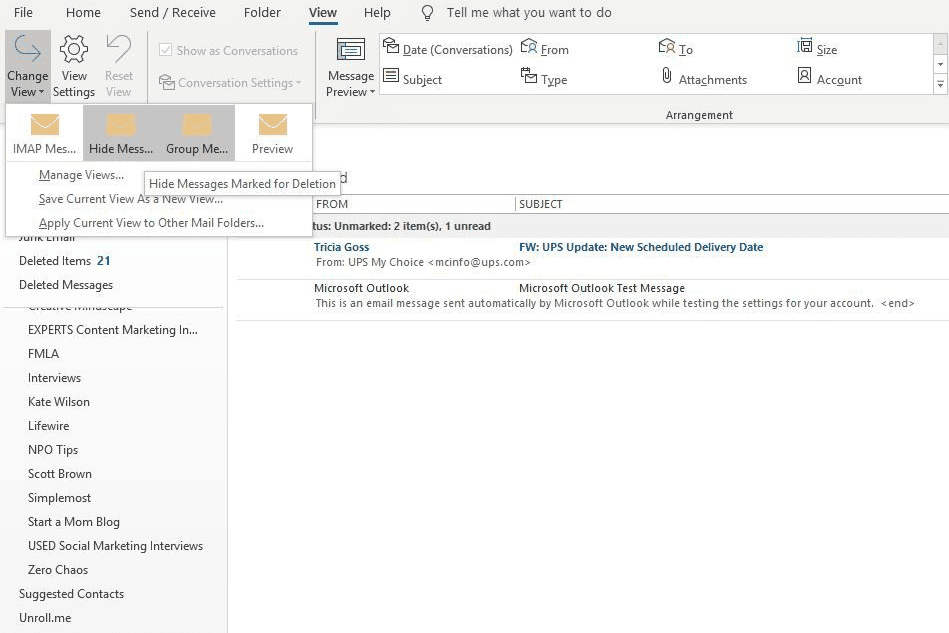The width and height of the screenshot is (949, 633).
Task: Switch to the Send / Receive tab
Action: point(171,13)
